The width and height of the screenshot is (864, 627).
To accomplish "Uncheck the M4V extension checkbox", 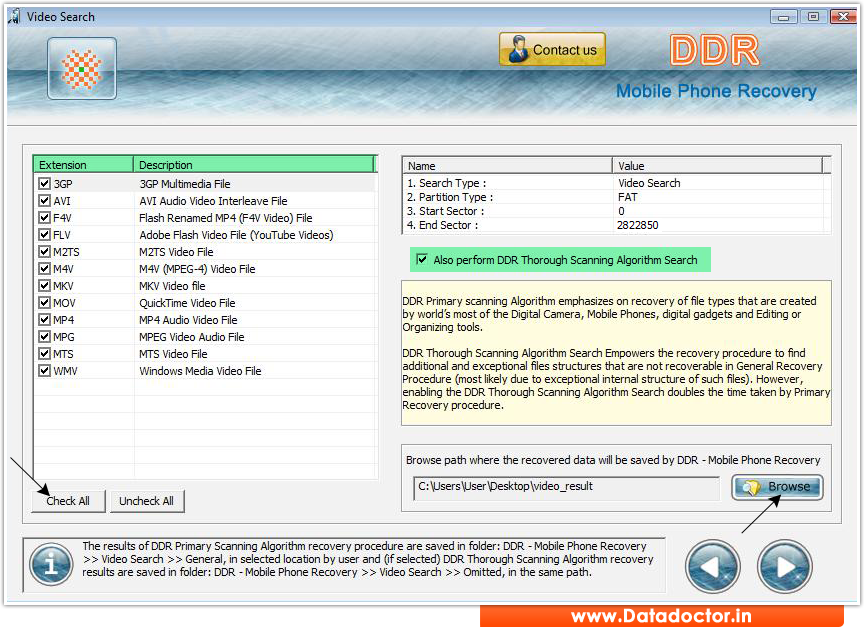I will pyautogui.click(x=45, y=269).
